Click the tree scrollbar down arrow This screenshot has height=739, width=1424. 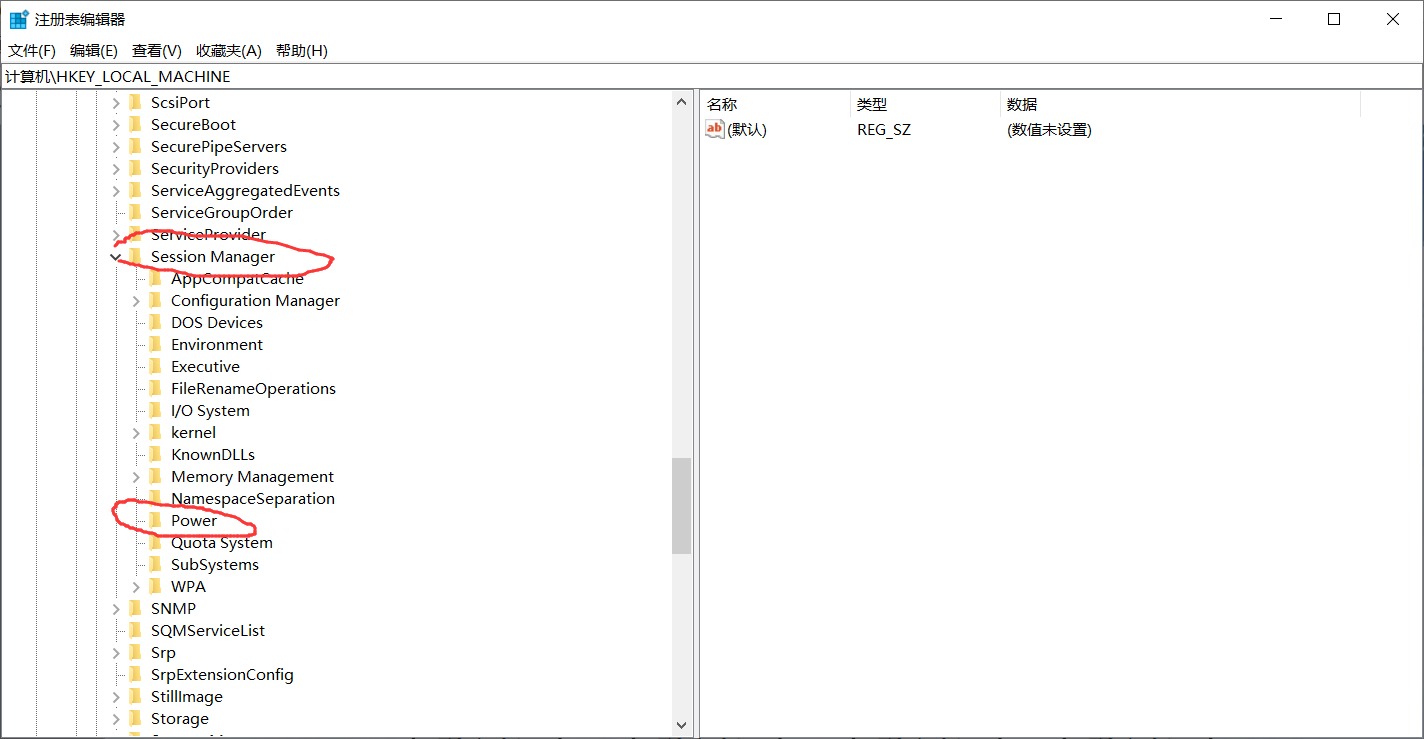682,724
